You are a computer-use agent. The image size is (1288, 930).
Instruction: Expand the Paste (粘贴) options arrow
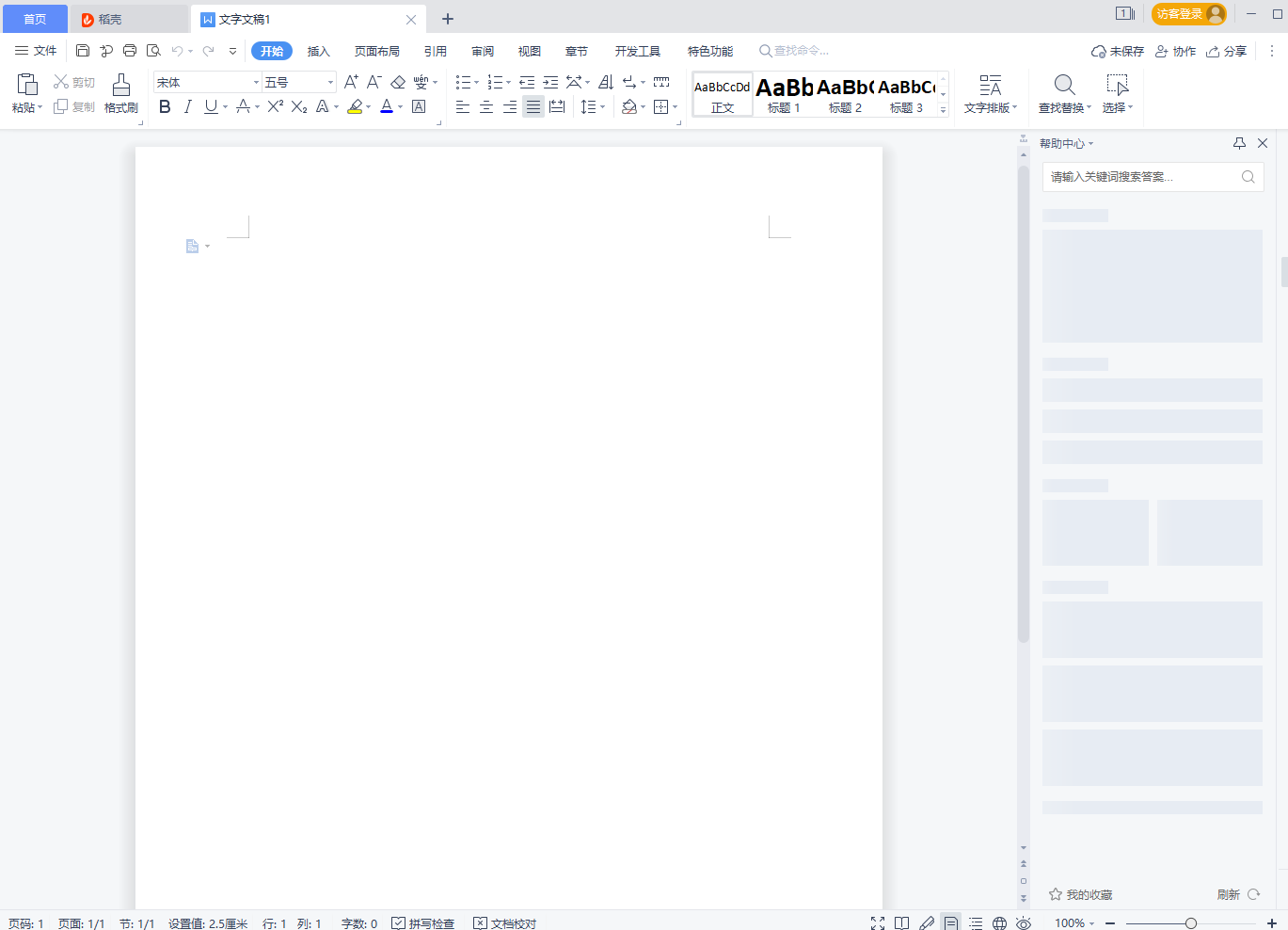[x=40, y=107]
